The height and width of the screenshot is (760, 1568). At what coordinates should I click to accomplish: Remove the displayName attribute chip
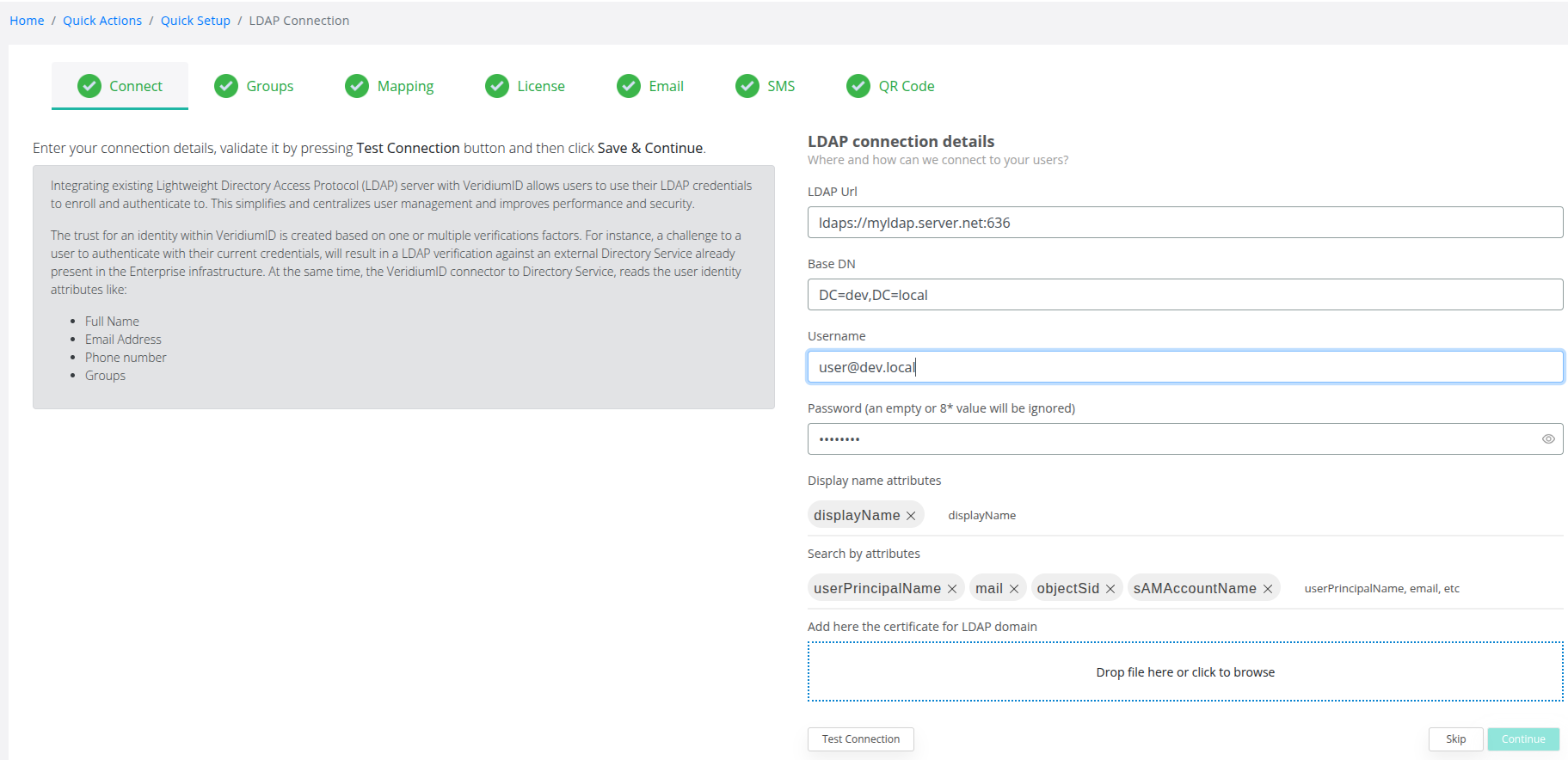point(911,516)
